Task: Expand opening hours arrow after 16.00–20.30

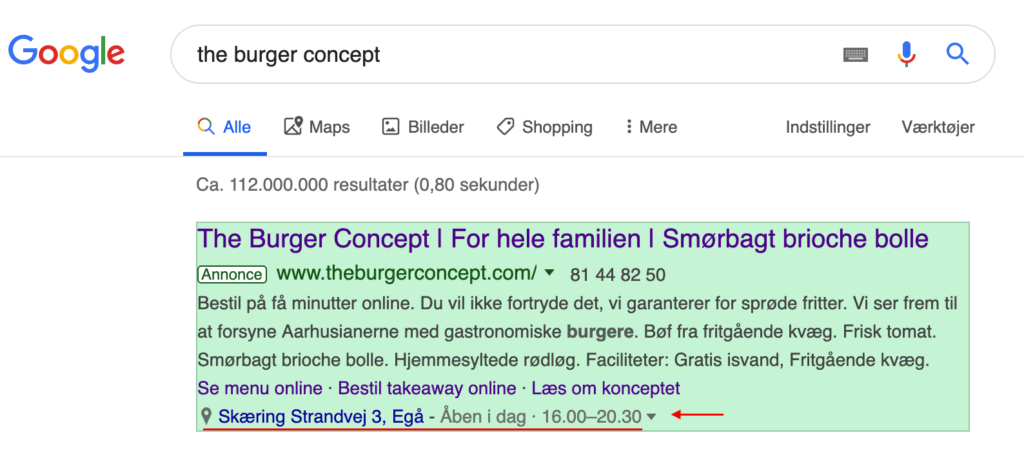Action: click(x=650, y=417)
